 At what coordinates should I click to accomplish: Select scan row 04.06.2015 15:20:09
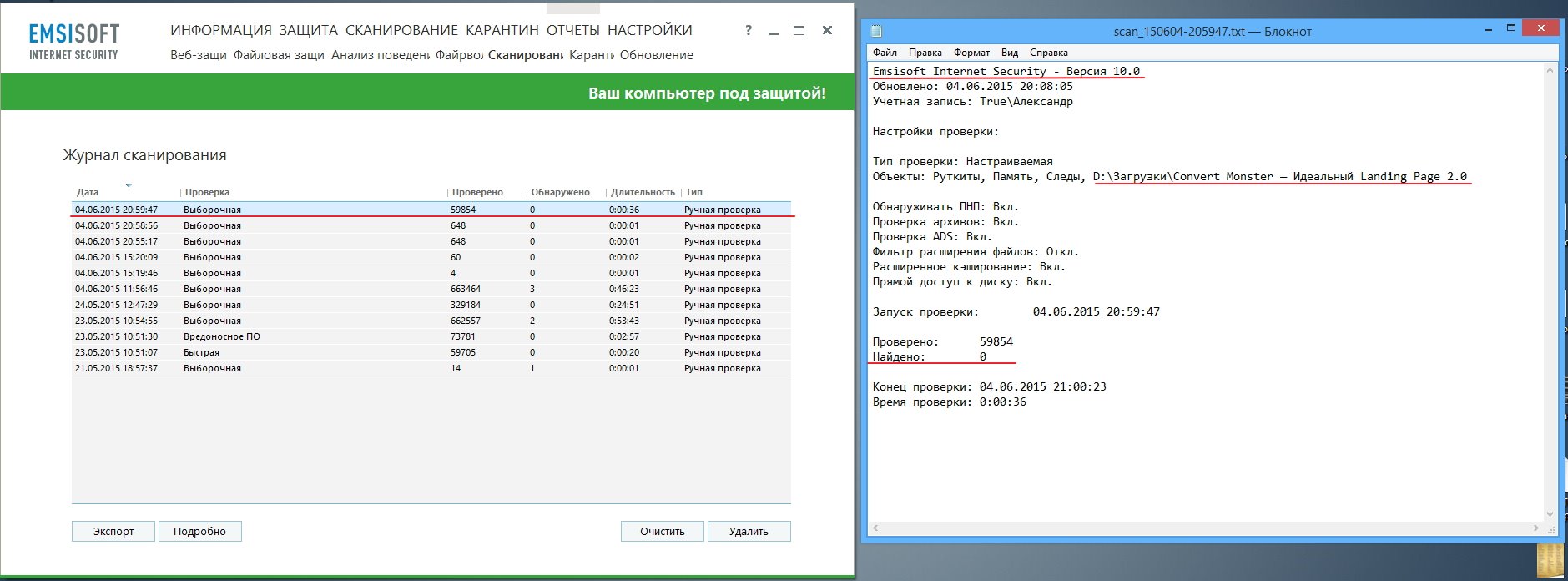[431, 257]
